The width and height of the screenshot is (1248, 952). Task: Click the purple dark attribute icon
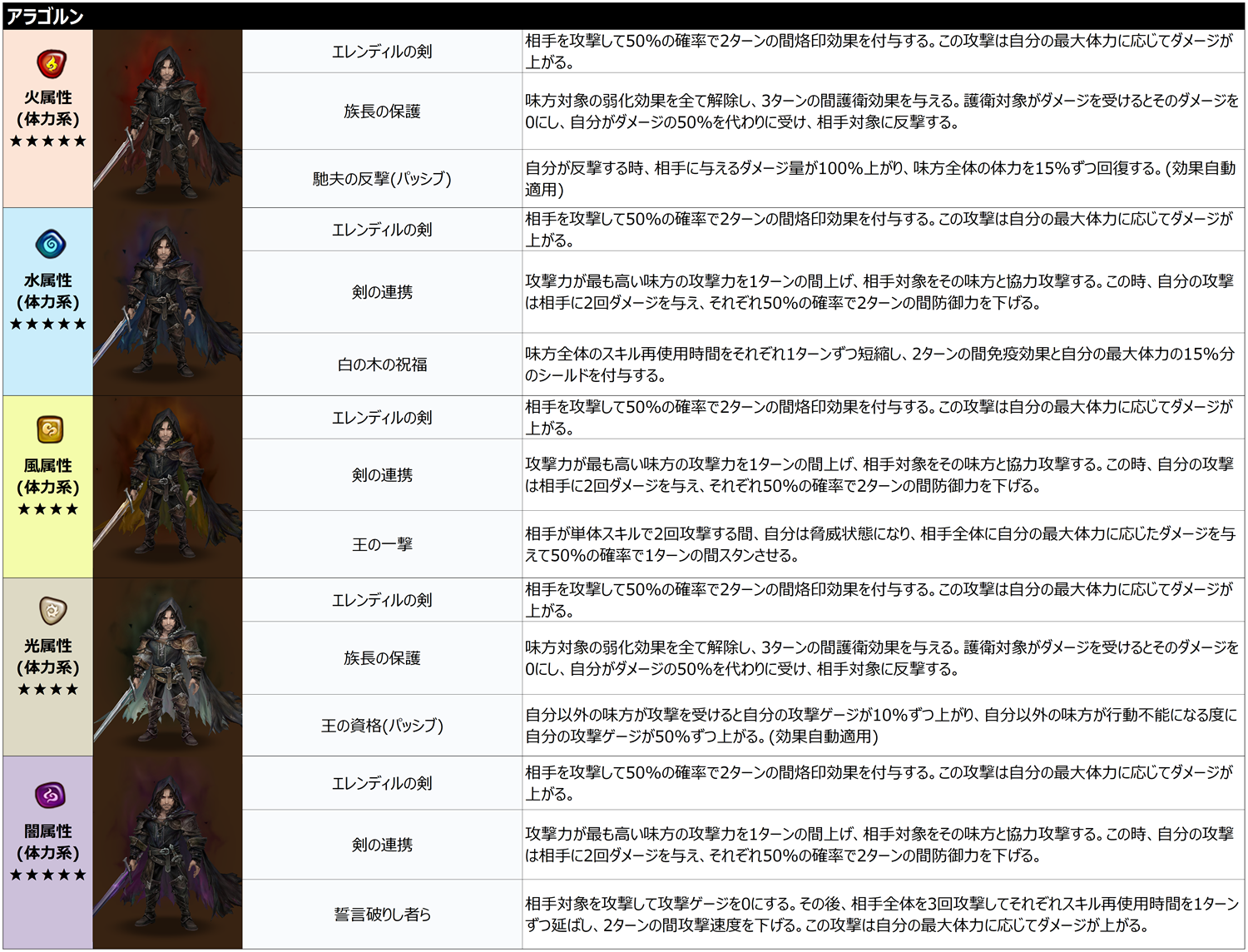[50, 795]
